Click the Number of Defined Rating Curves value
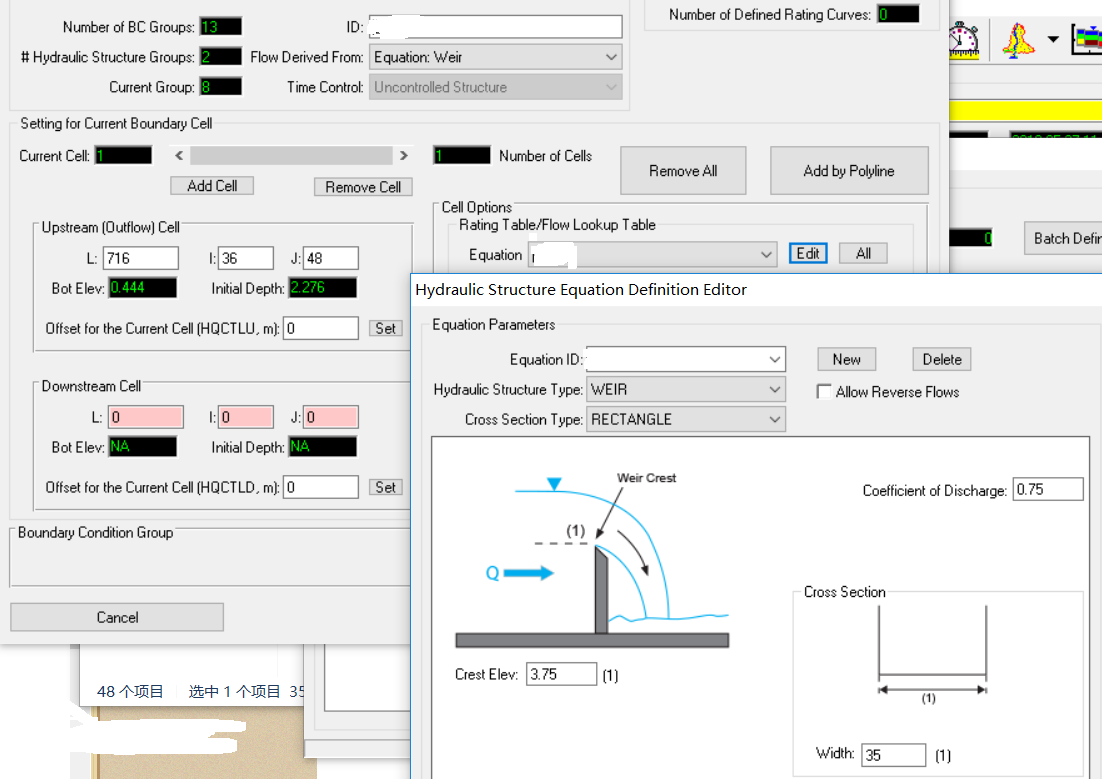Screen dimensions: 1102x779 898,14
